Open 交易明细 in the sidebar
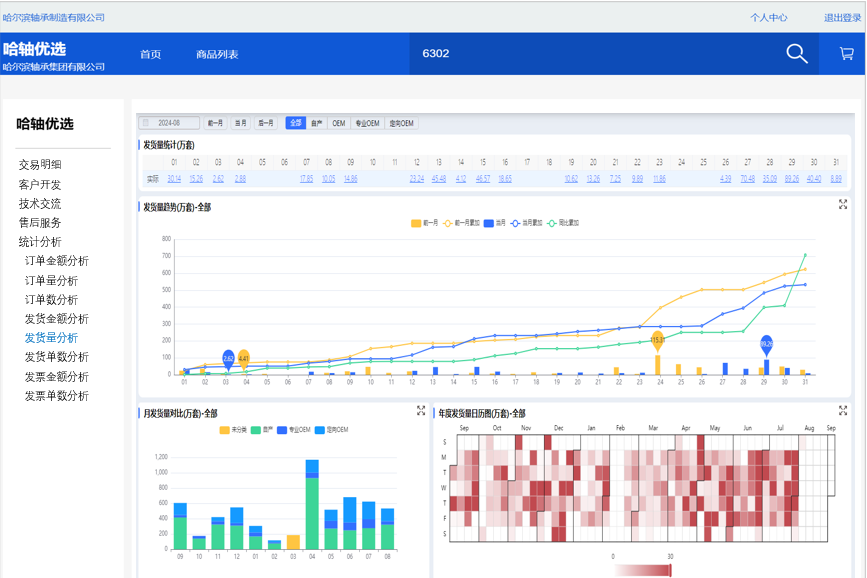Viewport: 867px width, 578px height. tap(40, 164)
